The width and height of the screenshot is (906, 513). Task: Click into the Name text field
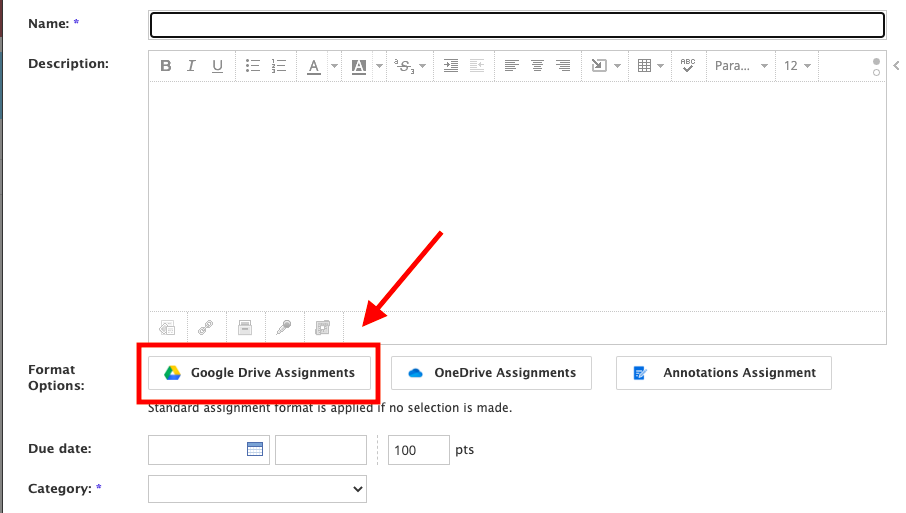tap(517, 25)
